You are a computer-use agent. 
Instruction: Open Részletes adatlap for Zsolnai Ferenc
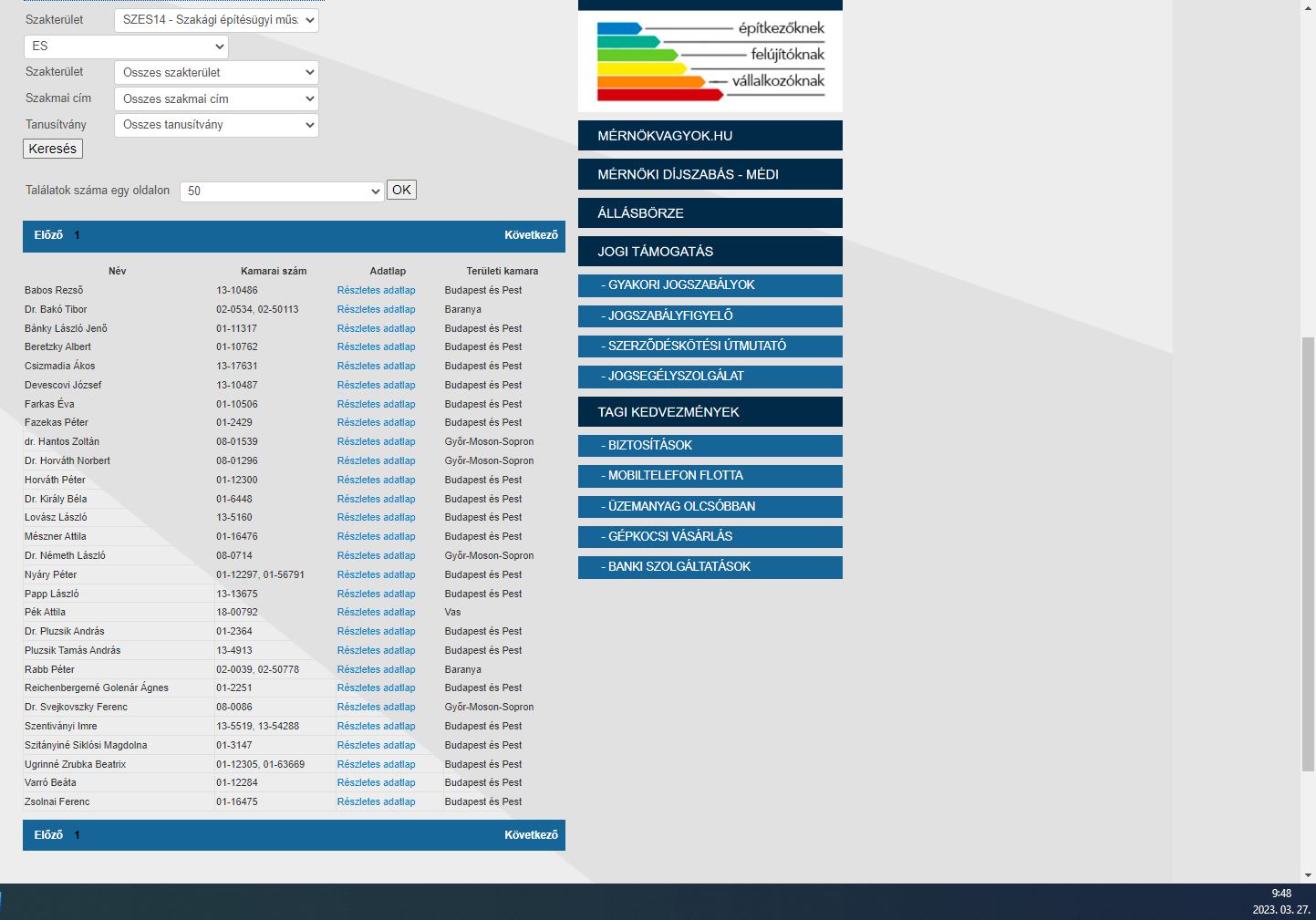376,801
